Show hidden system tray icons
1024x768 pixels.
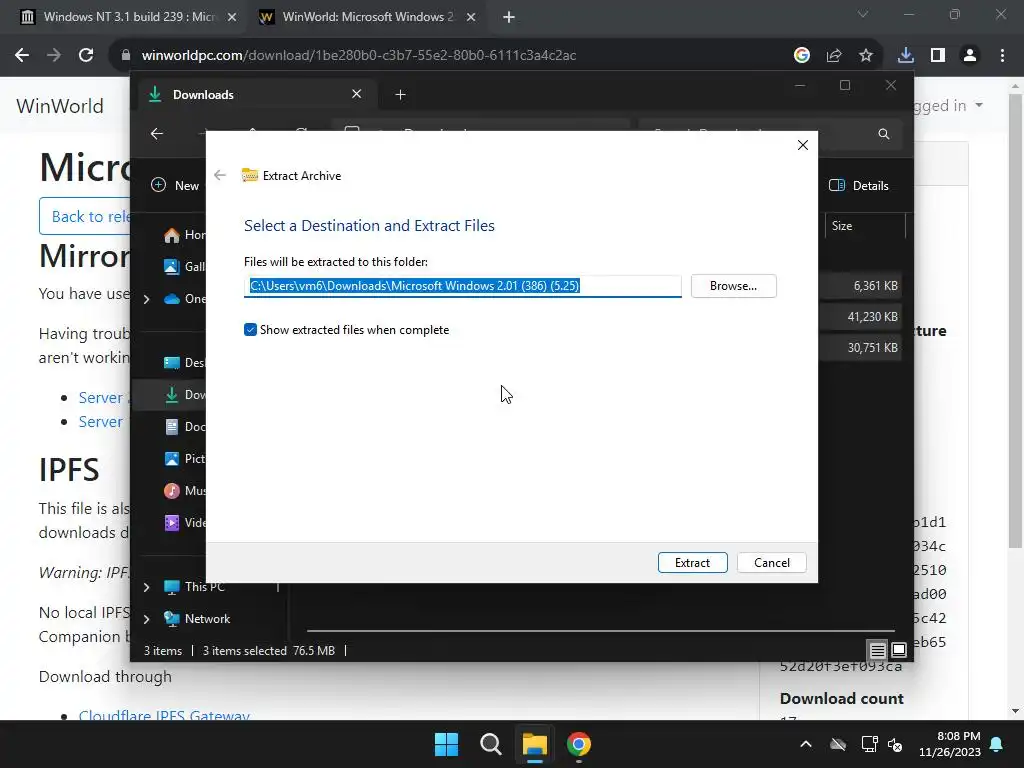pos(806,744)
